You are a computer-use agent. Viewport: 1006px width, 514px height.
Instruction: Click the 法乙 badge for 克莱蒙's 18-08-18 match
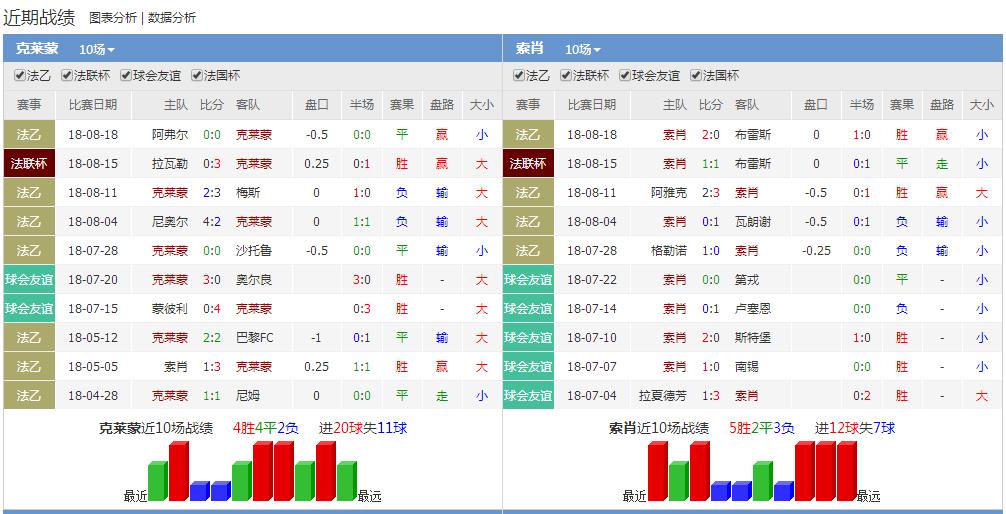29,134
